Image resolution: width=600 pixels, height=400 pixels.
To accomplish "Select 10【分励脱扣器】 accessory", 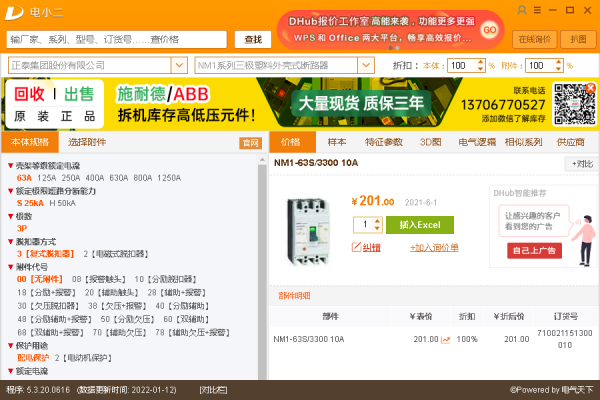I will point(165,279).
